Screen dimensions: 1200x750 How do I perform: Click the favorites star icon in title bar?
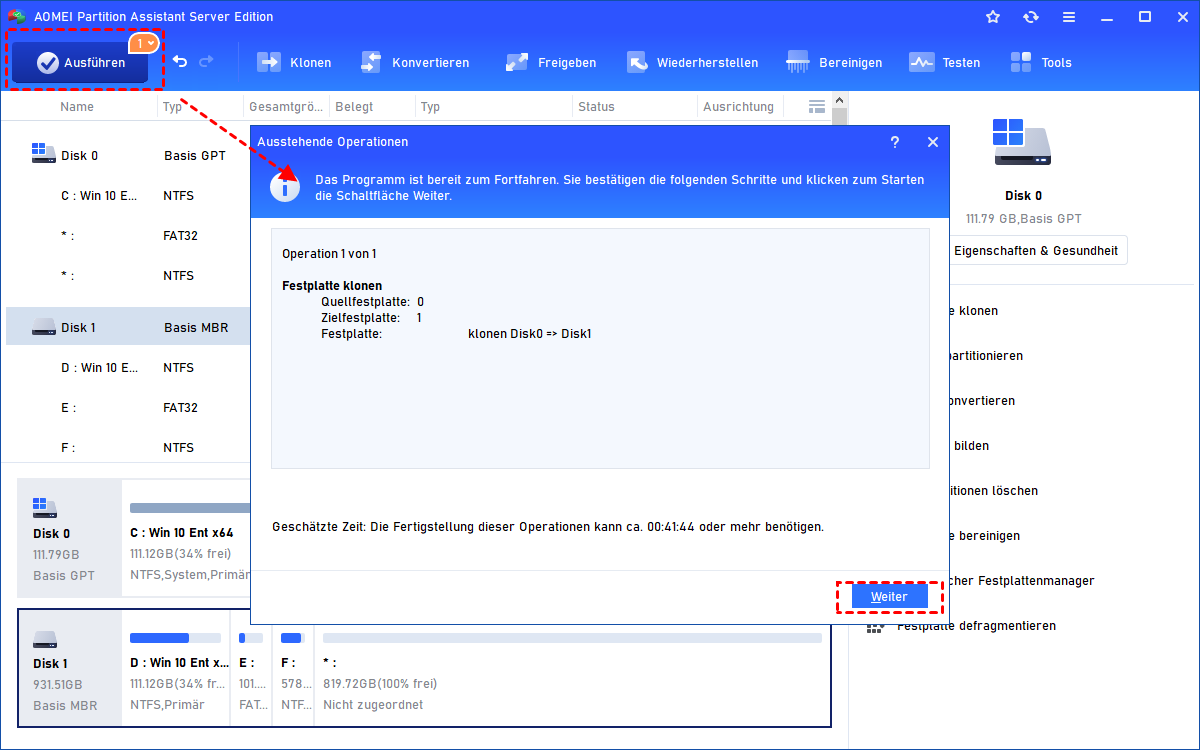click(x=993, y=17)
